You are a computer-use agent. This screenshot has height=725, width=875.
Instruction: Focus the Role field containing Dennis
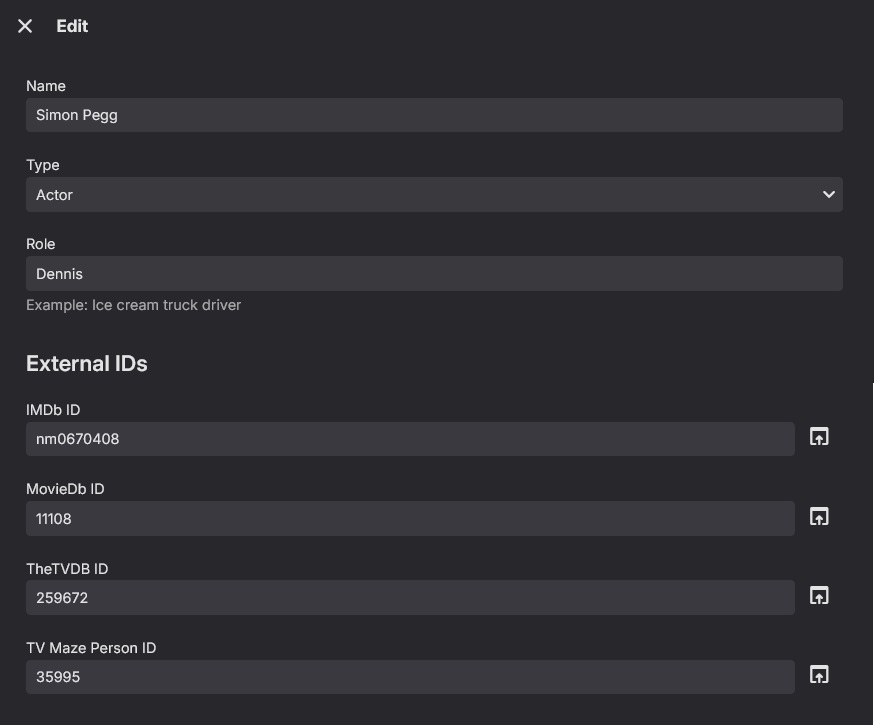(x=434, y=274)
